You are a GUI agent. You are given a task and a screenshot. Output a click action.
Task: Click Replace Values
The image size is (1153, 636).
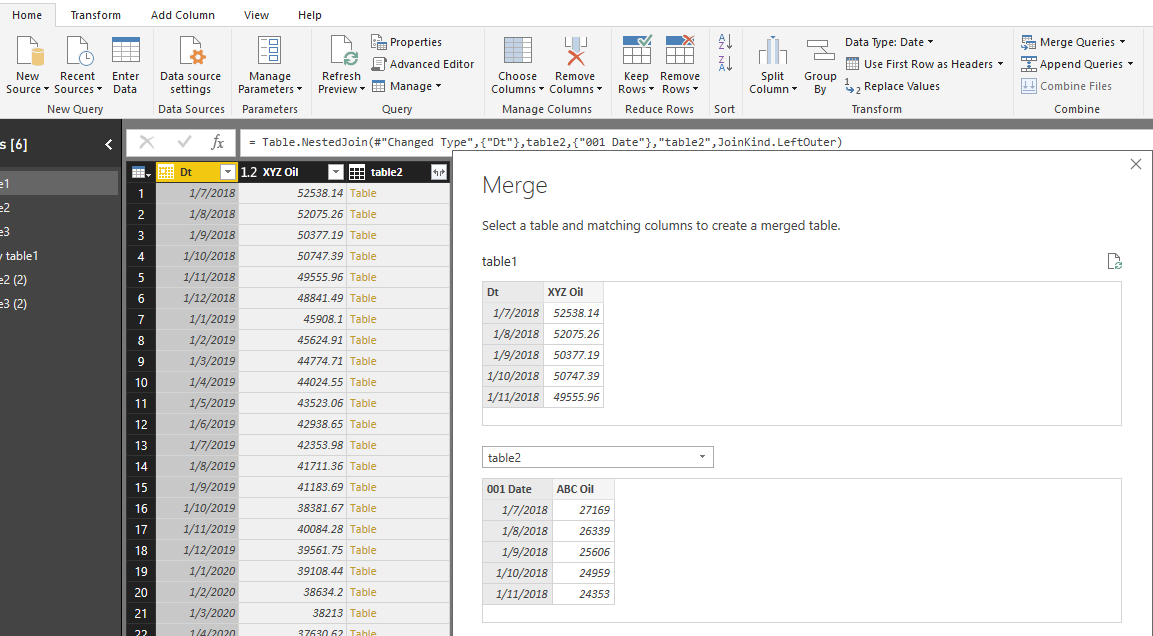[893, 86]
